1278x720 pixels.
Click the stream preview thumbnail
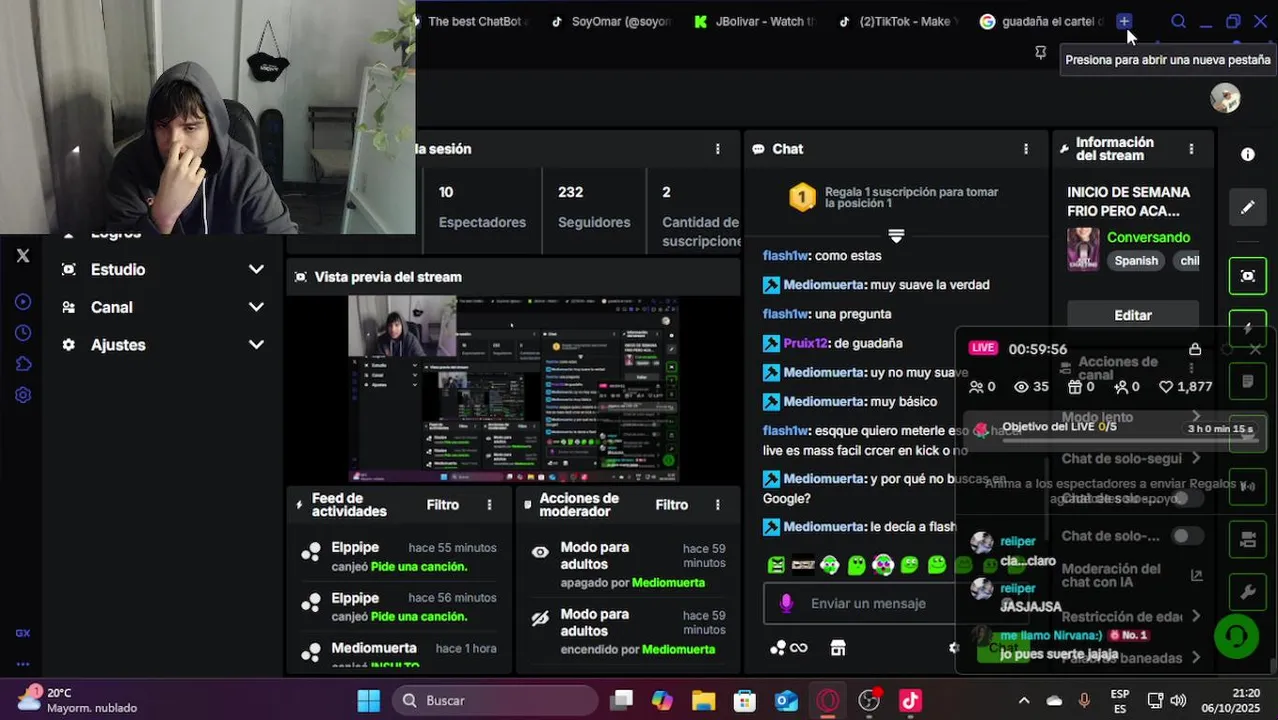pos(513,388)
